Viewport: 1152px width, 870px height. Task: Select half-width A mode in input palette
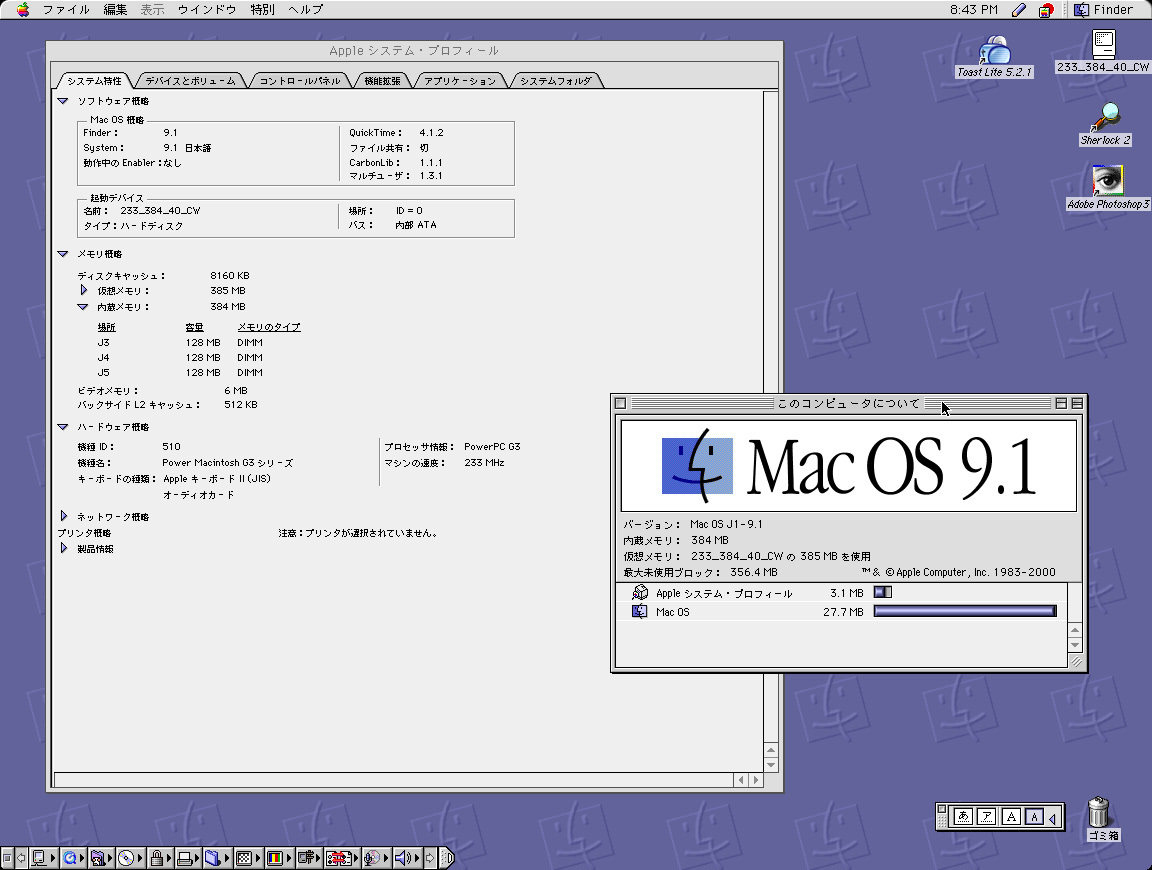click(1034, 816)
